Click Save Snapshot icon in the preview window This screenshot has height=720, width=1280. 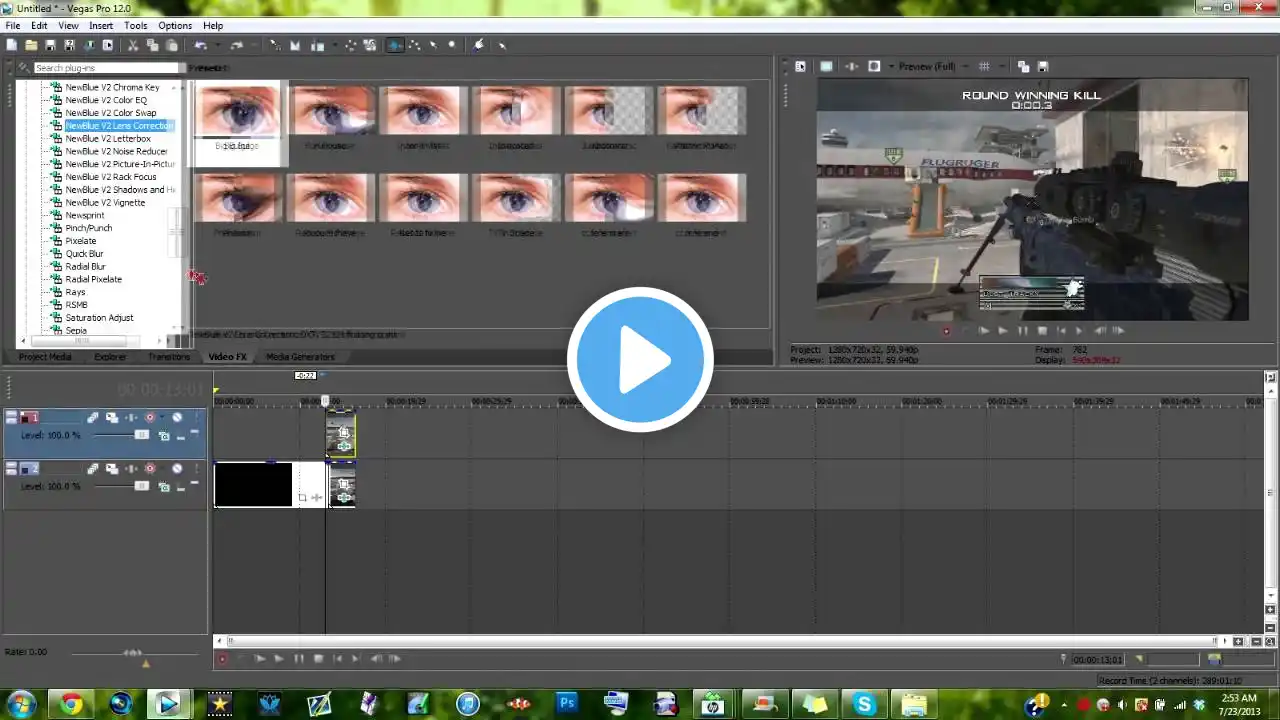point(1042,66)
